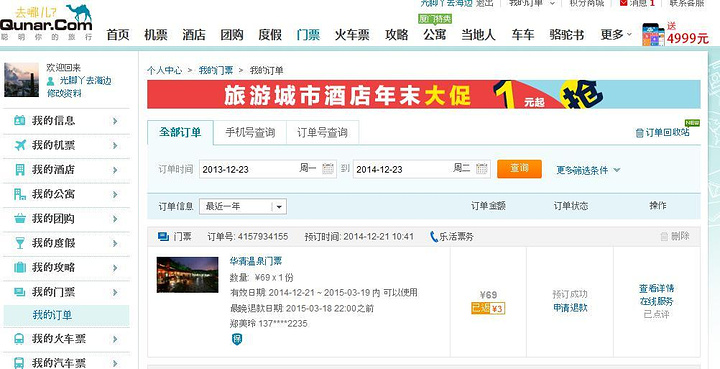The image size is (720, 369).
Task: Open 攻略 in the top navigation
Action: click(x=397, y=34)
